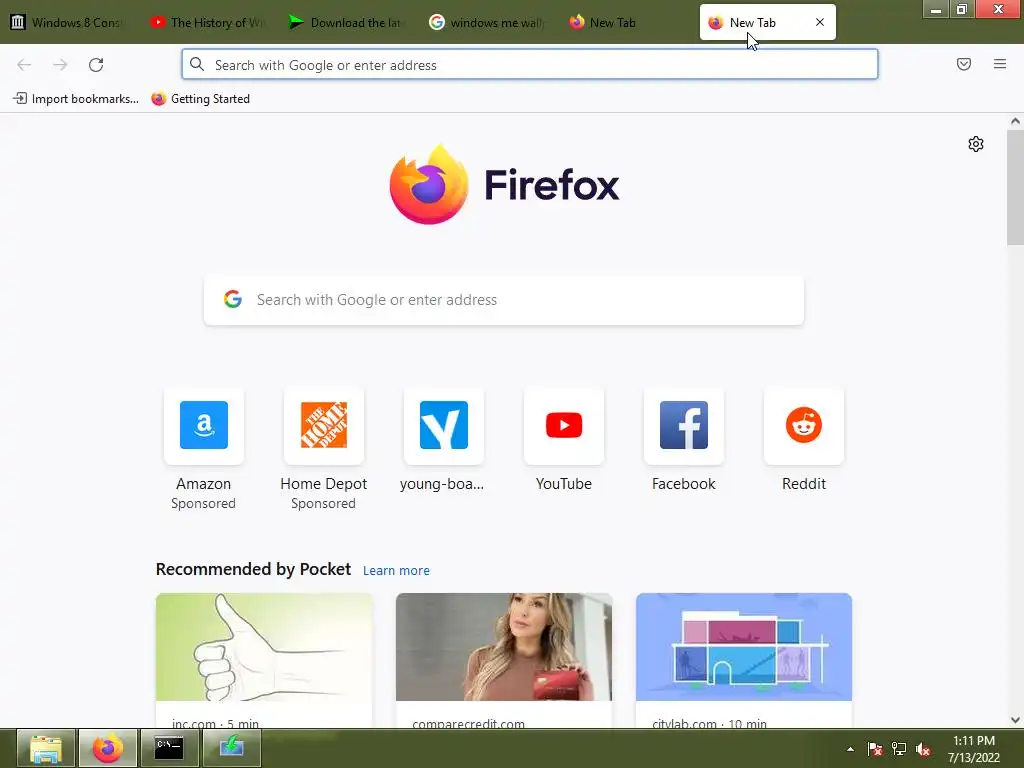The width and height of the screenshot is (1024, 768).
Task: Open the Save to Pocket button
Action: point(964,64)
